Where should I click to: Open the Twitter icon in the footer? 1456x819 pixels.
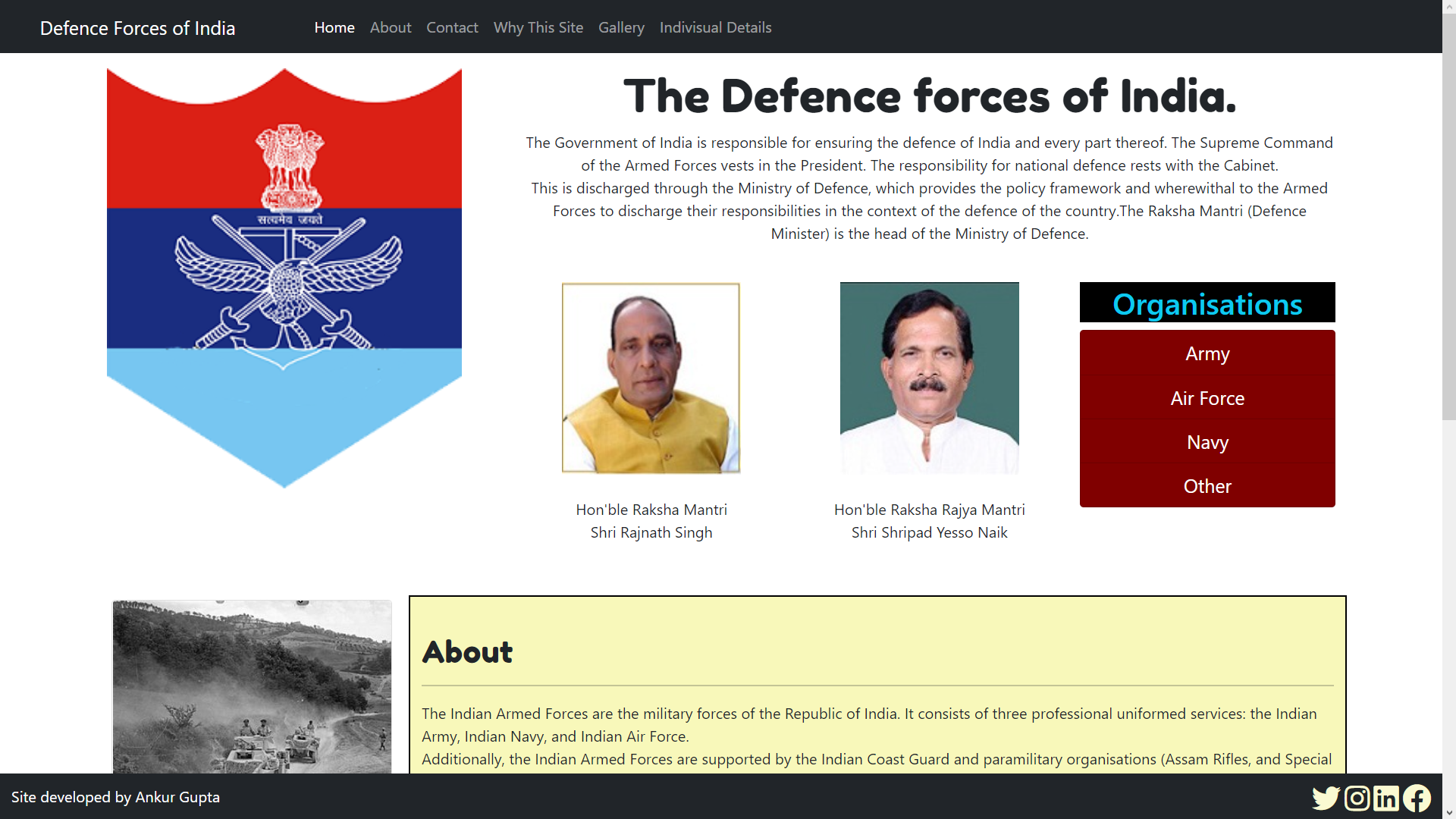[x=1326, y=798]
